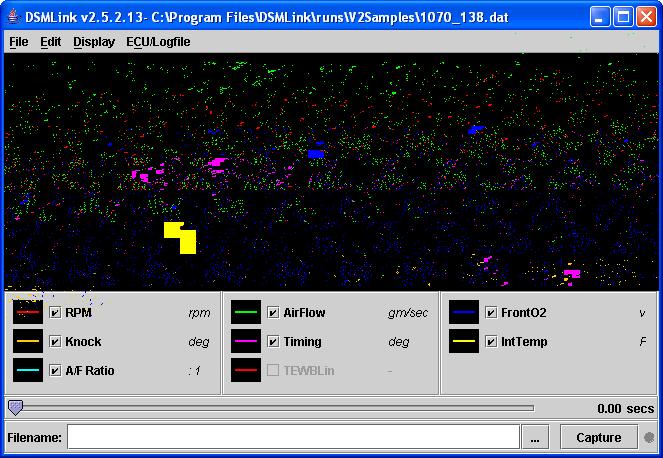Uncheck the RPM checkbox
Screen dimensions: 663x458
tap(55, 312)
